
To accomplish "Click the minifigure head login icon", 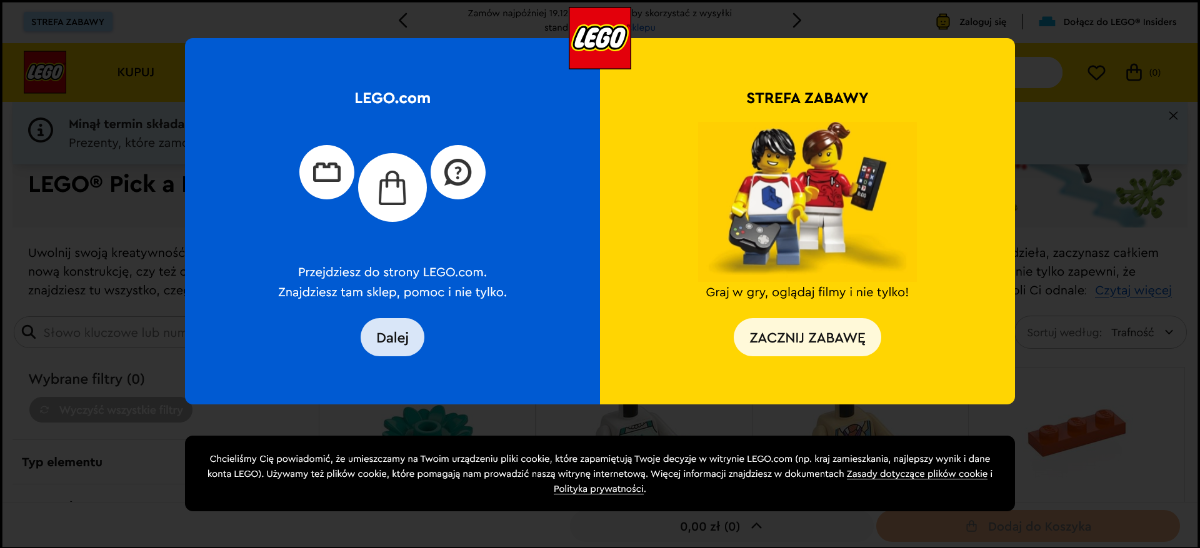I will click(x=943, y=21).
